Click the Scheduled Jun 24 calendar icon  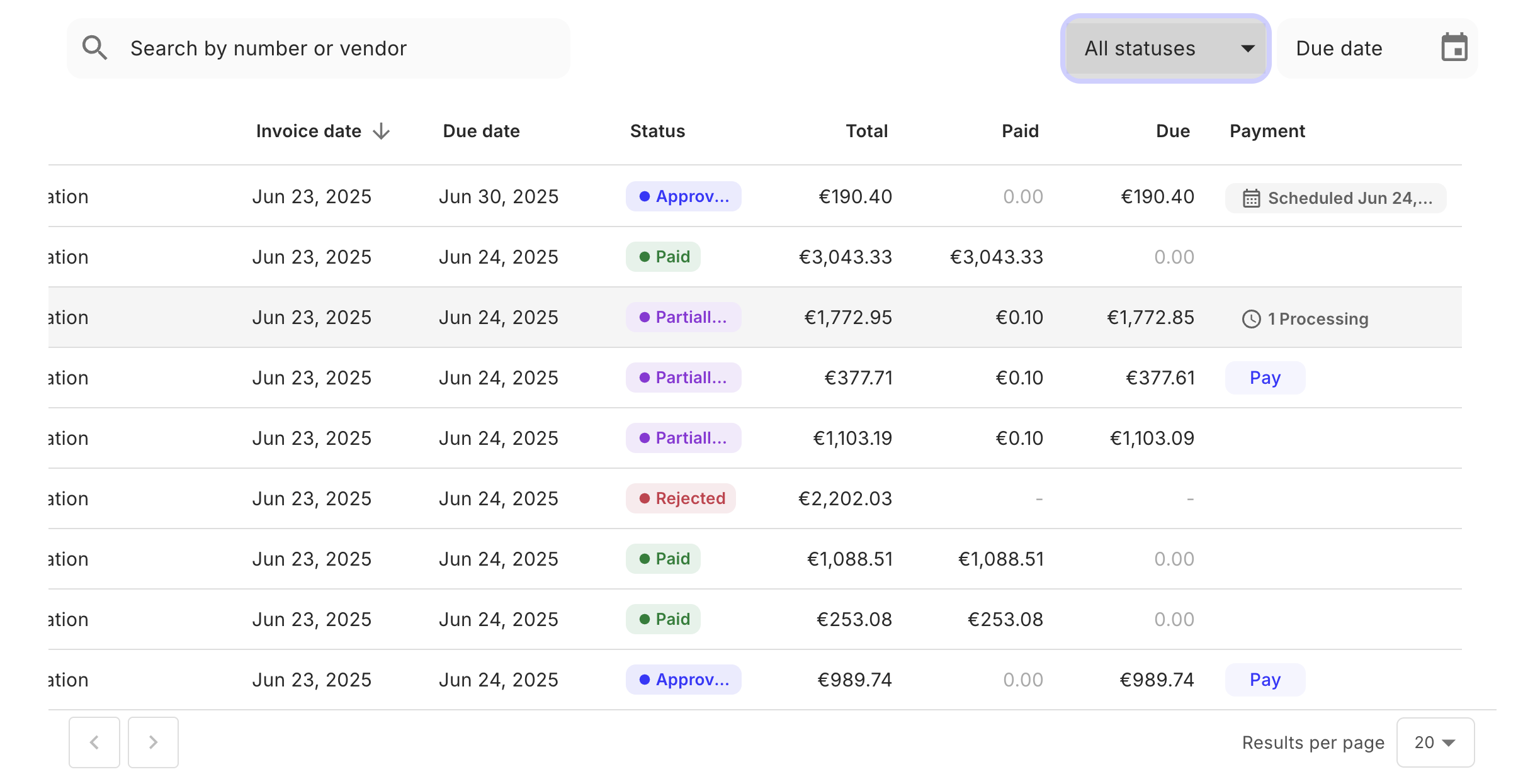[x=1251, y=198]
